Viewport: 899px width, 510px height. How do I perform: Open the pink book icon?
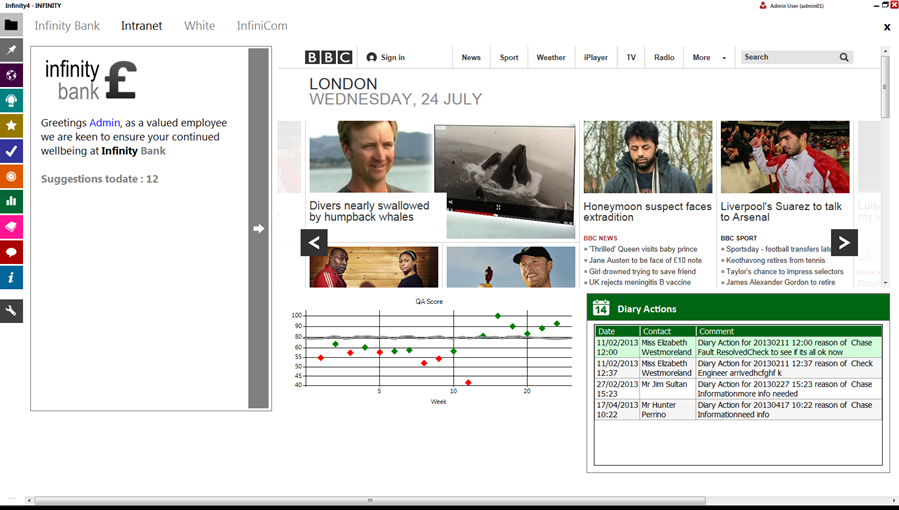[x=11, y=226]
